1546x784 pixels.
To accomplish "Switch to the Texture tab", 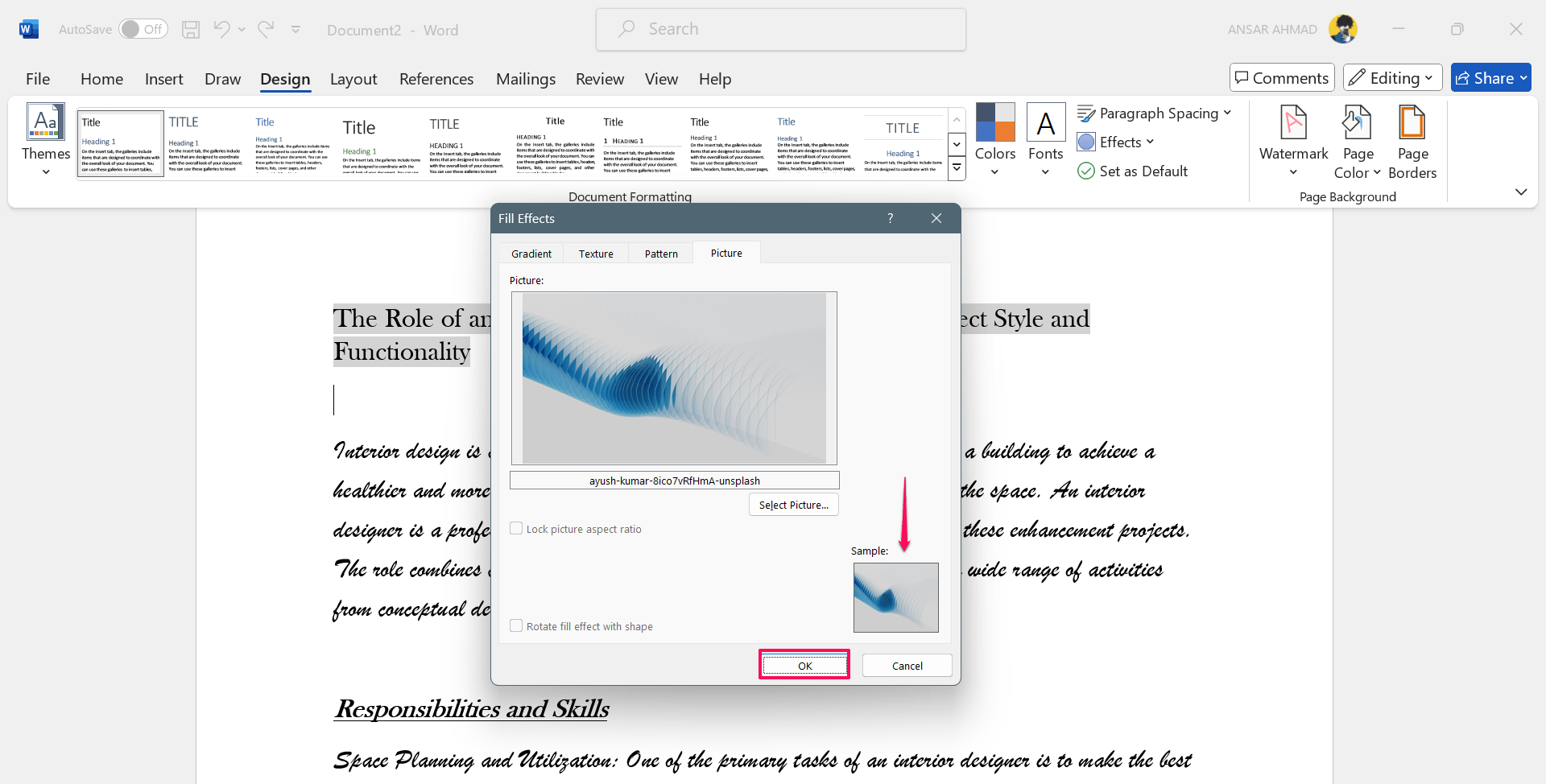I will click(596, 254).
